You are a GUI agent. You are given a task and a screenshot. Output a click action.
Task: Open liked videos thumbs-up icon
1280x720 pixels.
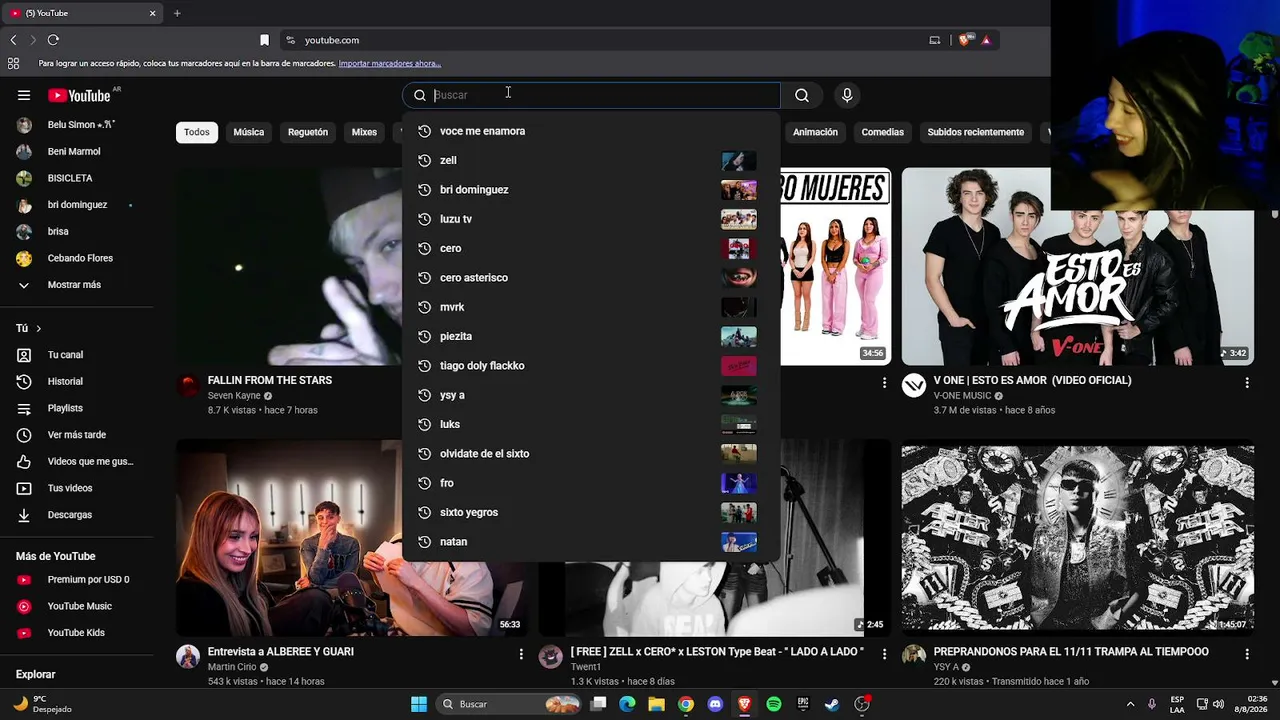point(24,461)
